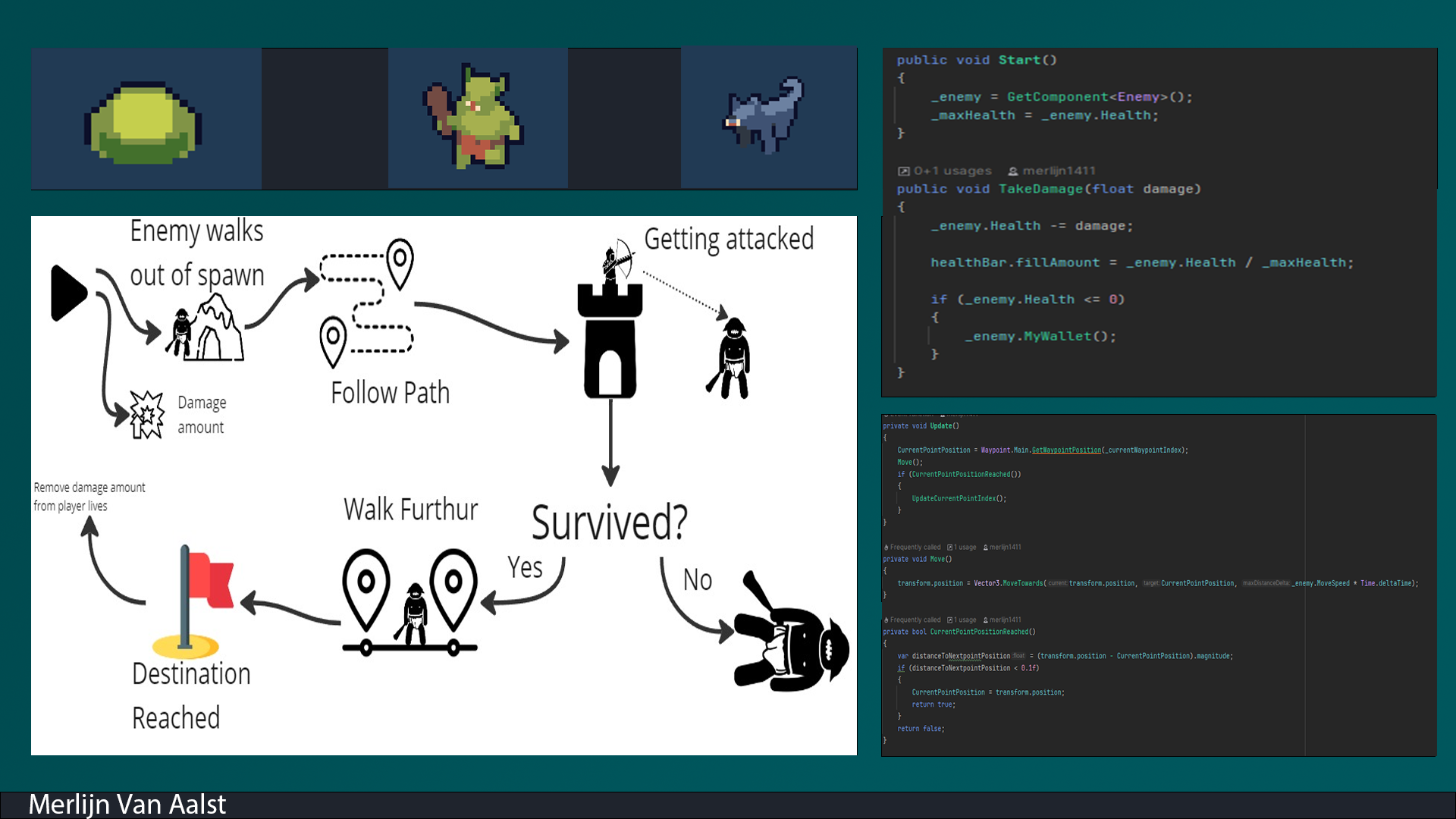Click the 0+1 usages code hint
Viewport: 1456px width, 819px height.
(x=952, y=171)
